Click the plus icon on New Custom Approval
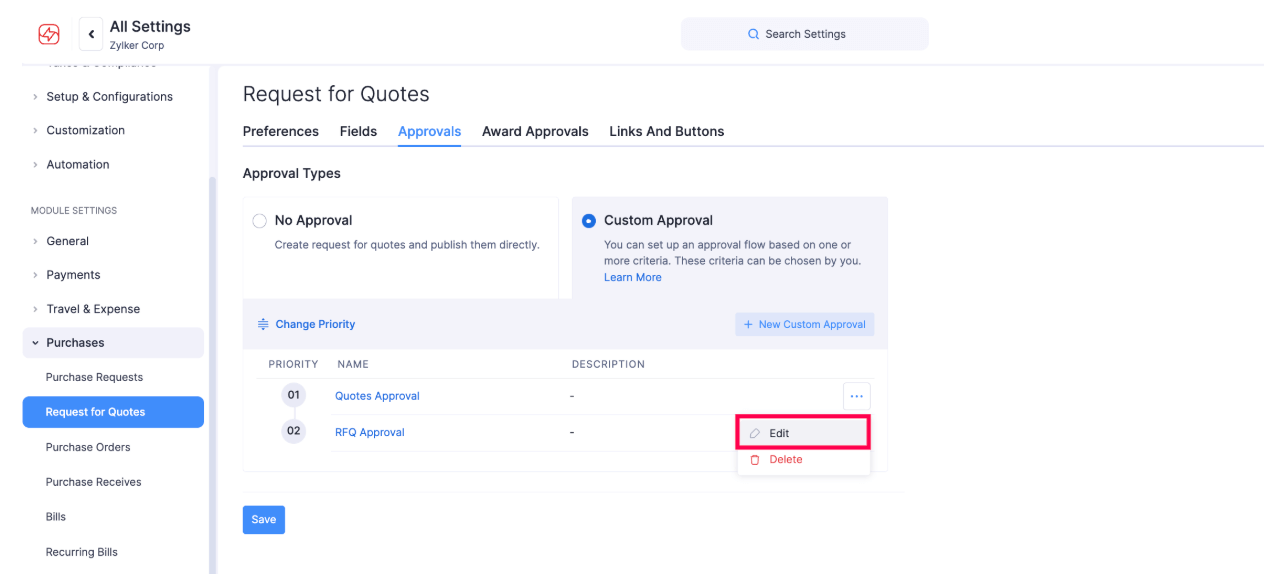This screenshot has width=1264, height=584. [748, 324]
